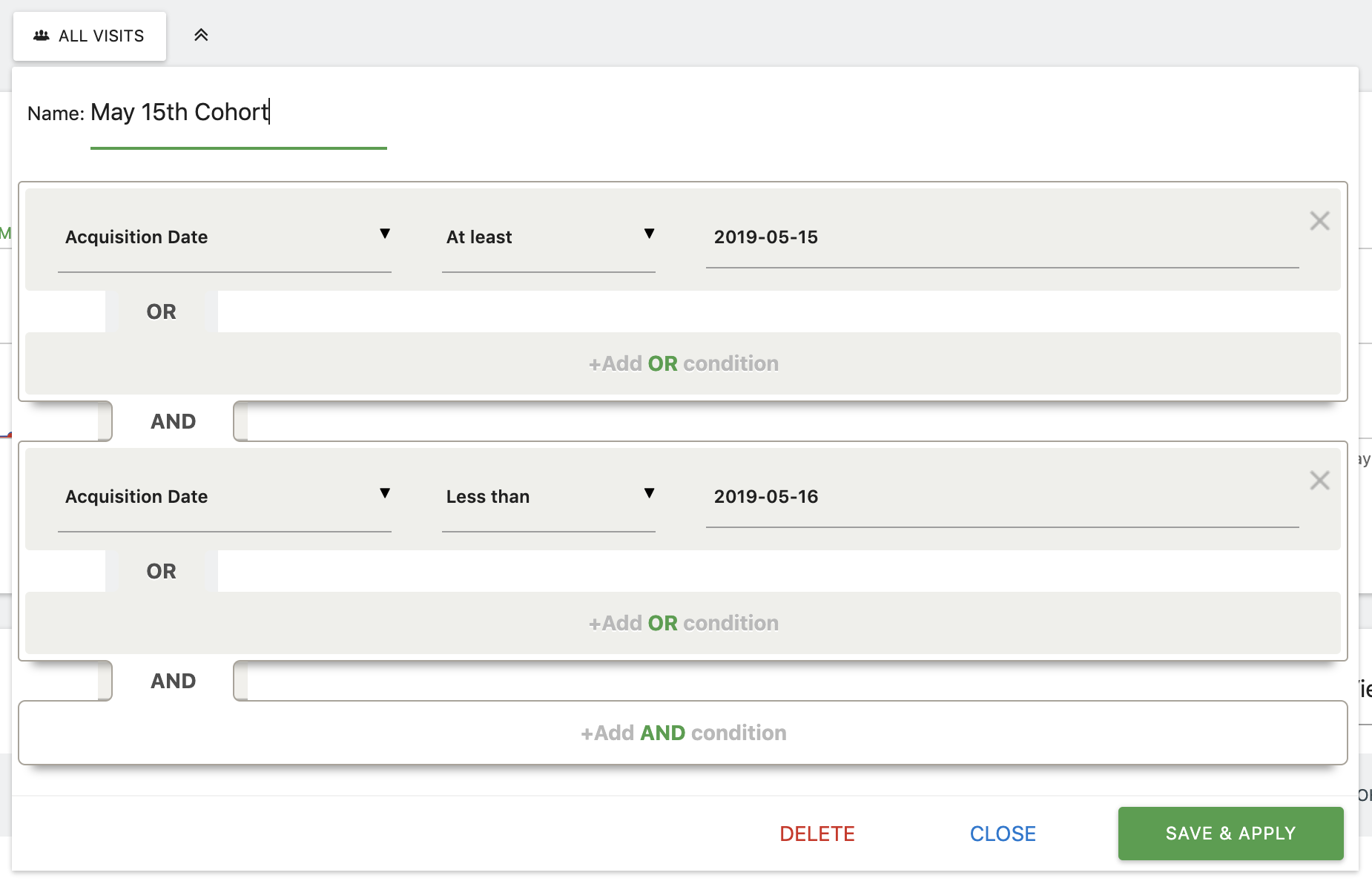This screenshot has width=1372, height=884.
Task: Edit the 2019-05-15 date value field
Action: pos(1001,237)
